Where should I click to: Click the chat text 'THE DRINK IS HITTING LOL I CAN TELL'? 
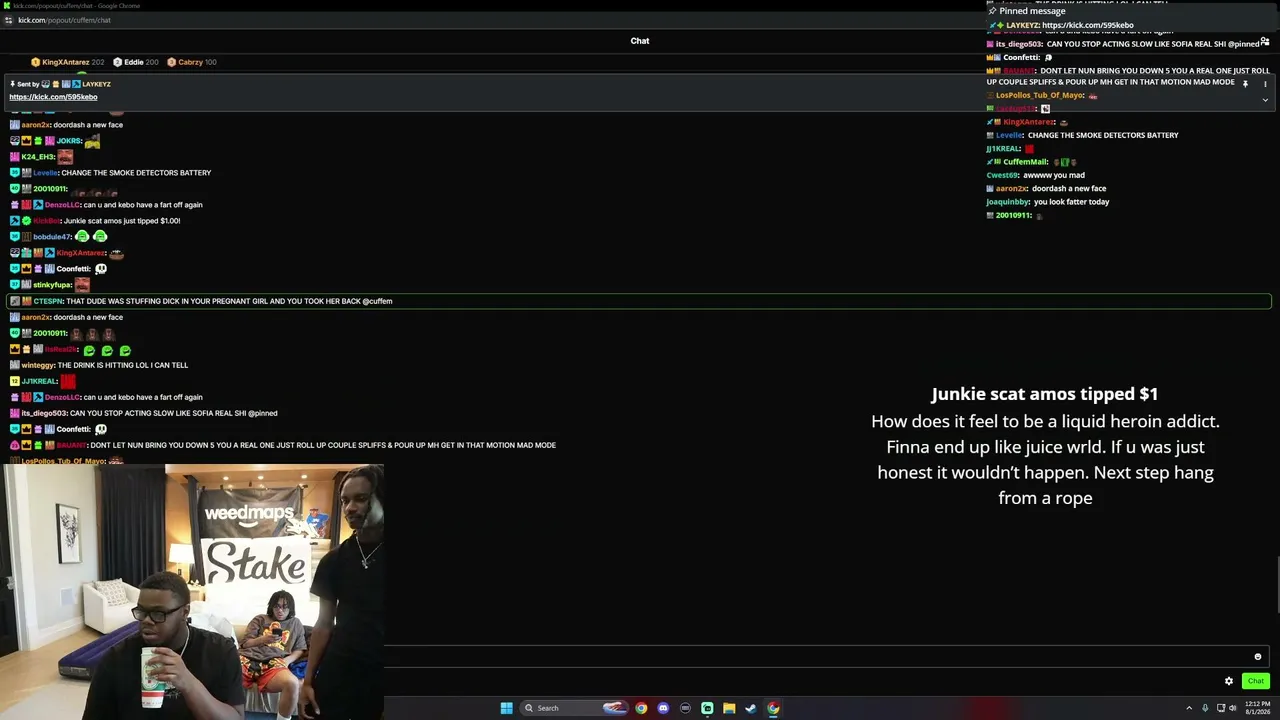tap(123, 365)
